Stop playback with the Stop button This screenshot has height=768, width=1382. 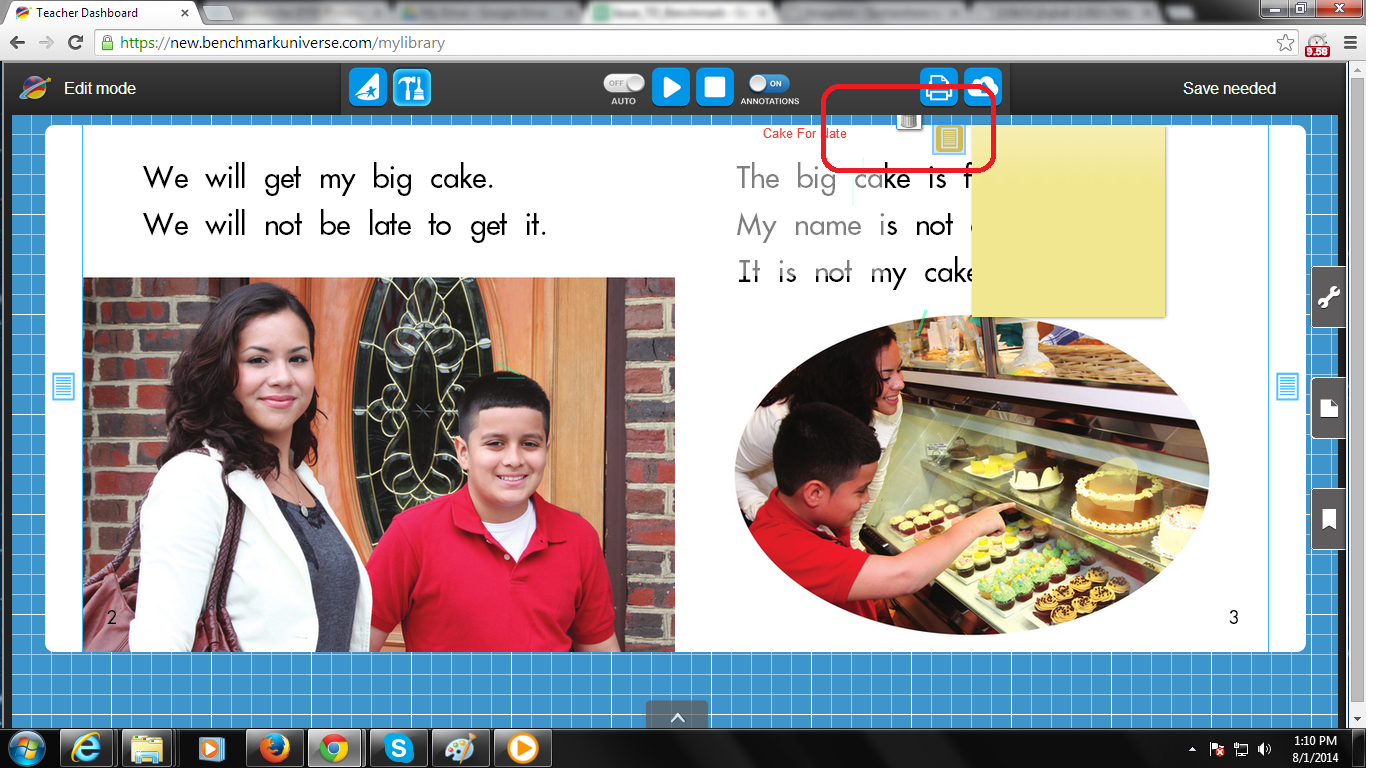[715, 88]
